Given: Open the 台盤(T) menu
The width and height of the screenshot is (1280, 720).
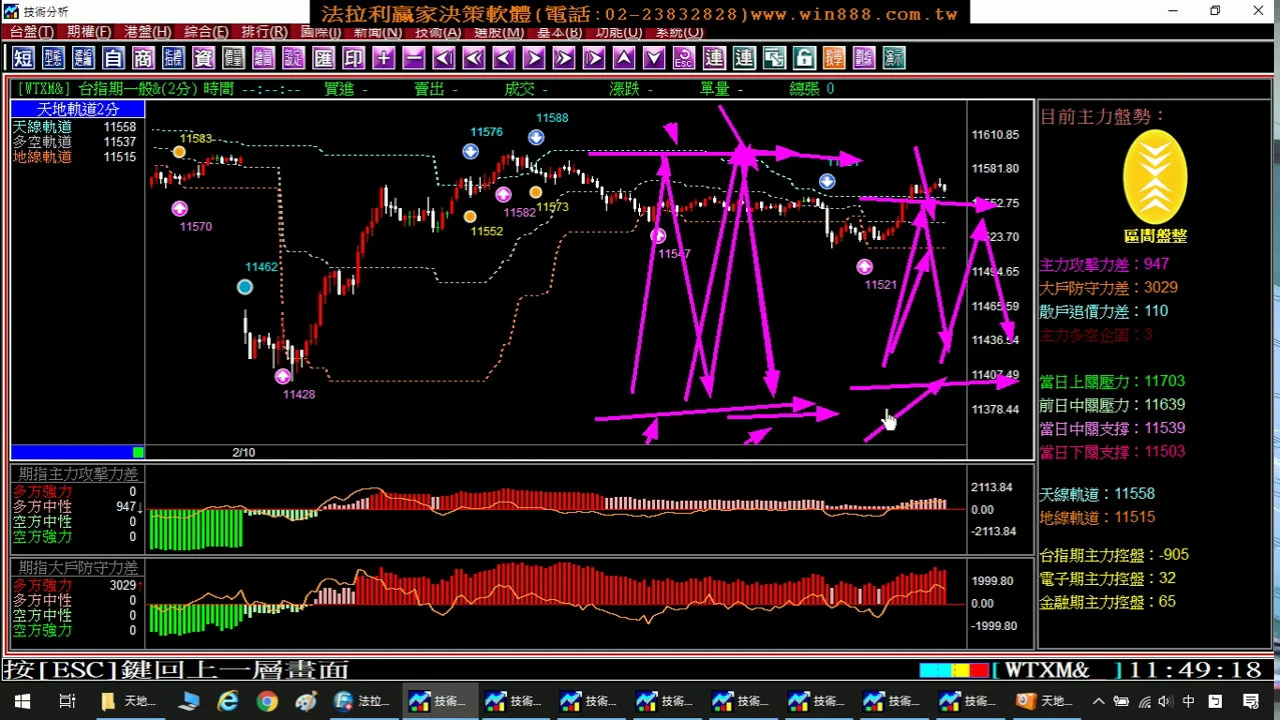Looking at the screenshot, I should pos(32,32).
